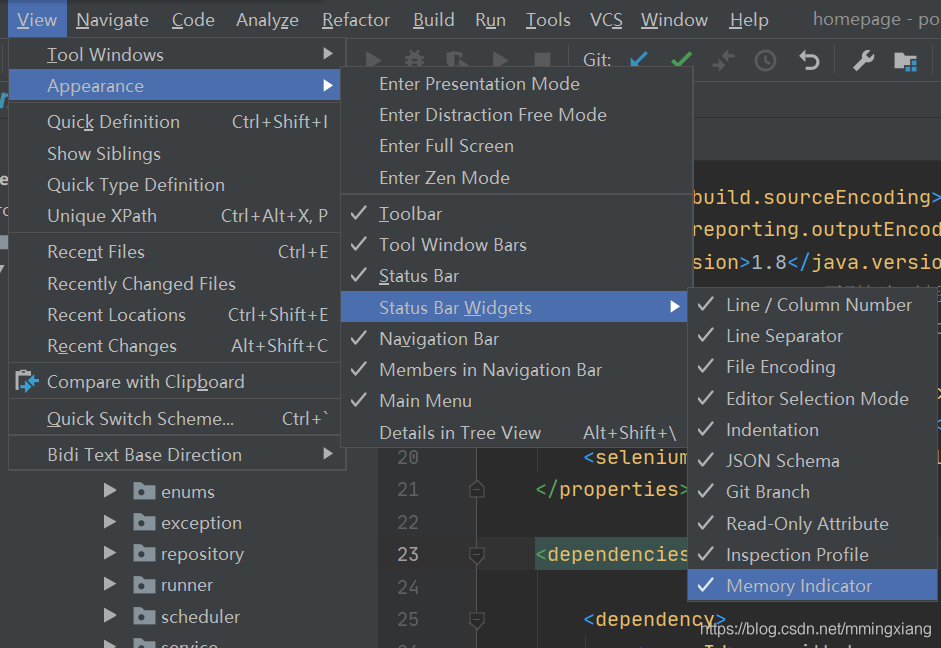Toggle Editor Selection Mode widget

(813, 398)
